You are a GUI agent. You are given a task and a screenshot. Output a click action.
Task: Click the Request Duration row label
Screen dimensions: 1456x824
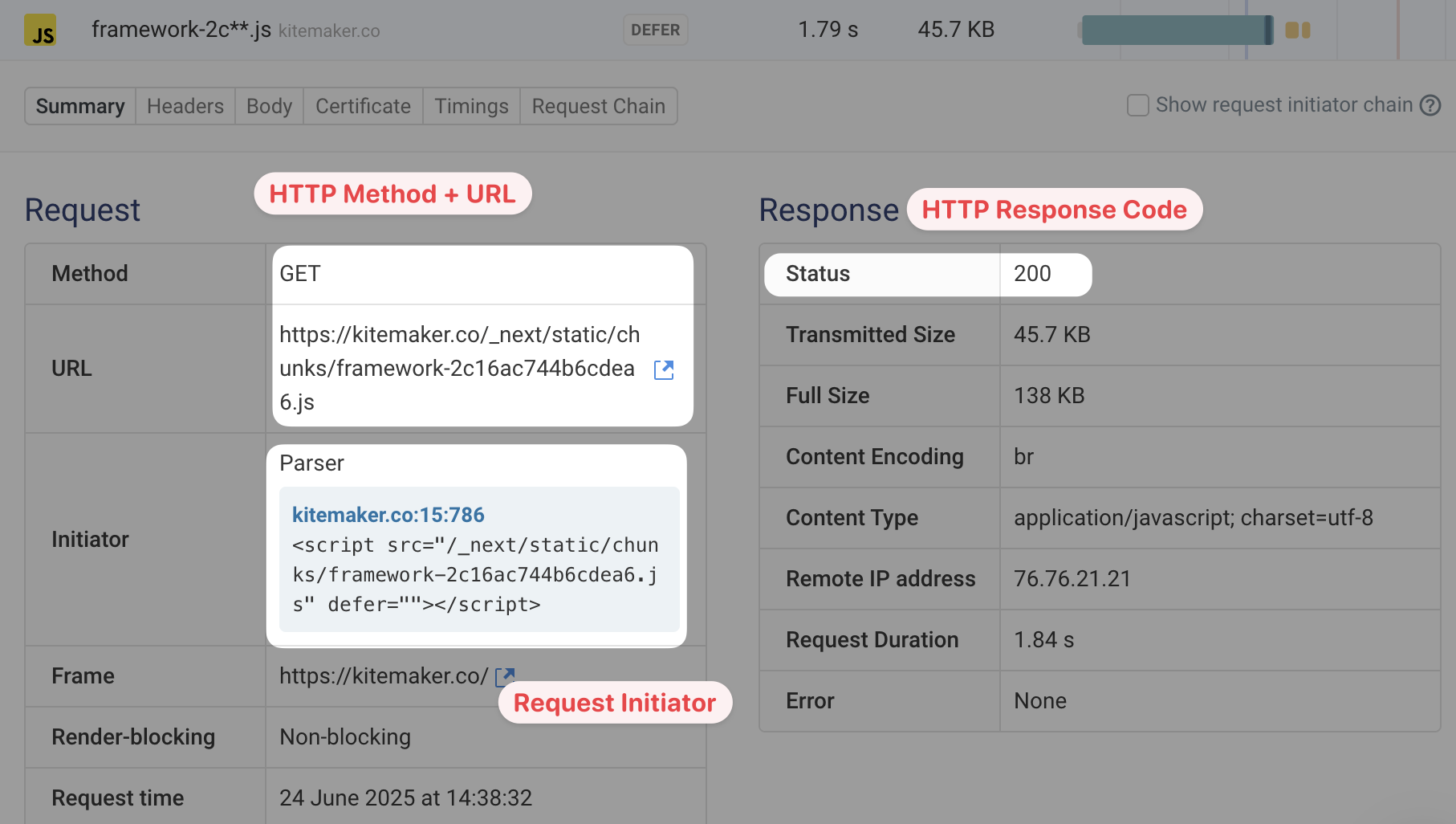[x=872, y=640]
